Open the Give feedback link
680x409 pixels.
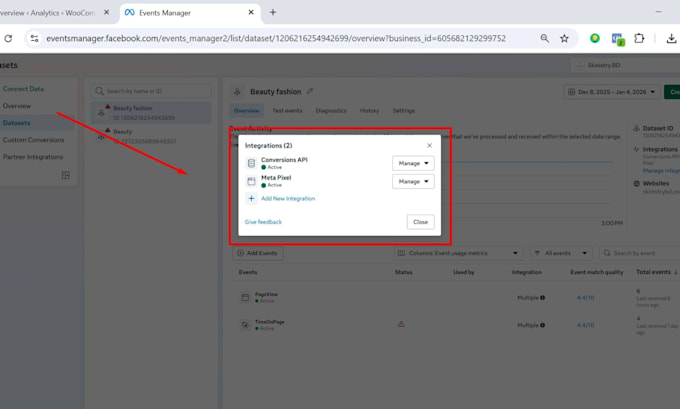click(263, 222)
